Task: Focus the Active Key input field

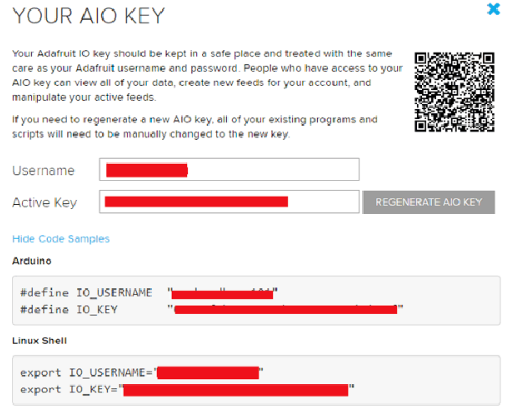Action: click(229, 202)
